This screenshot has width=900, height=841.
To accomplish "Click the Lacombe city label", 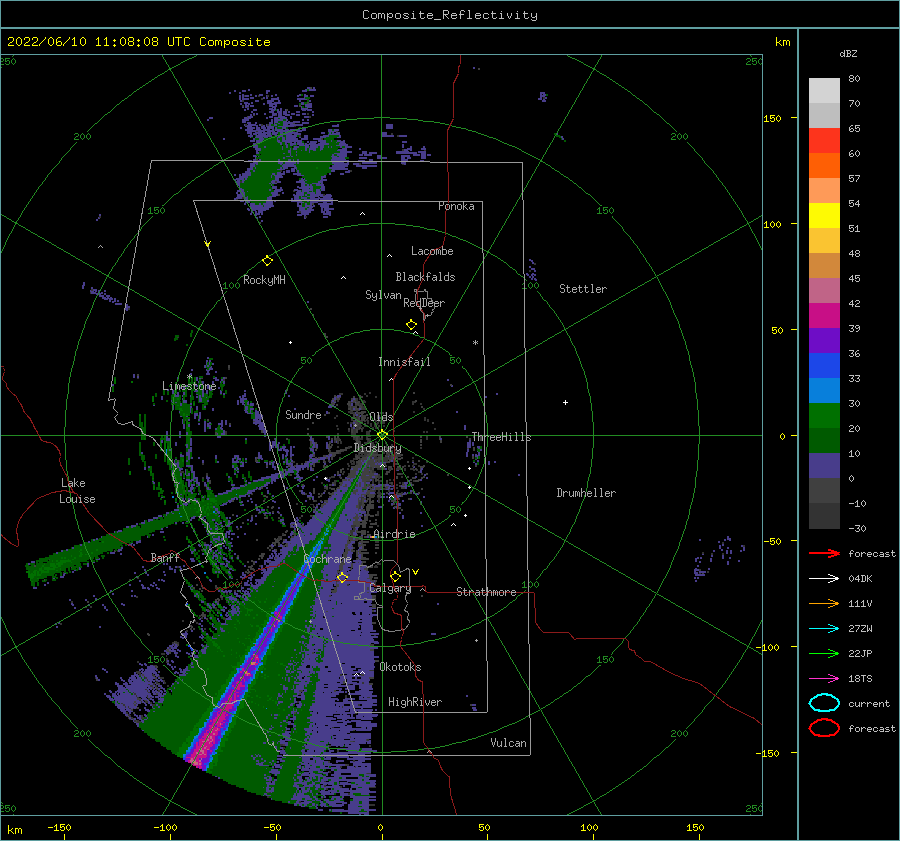I will point(432,251).
